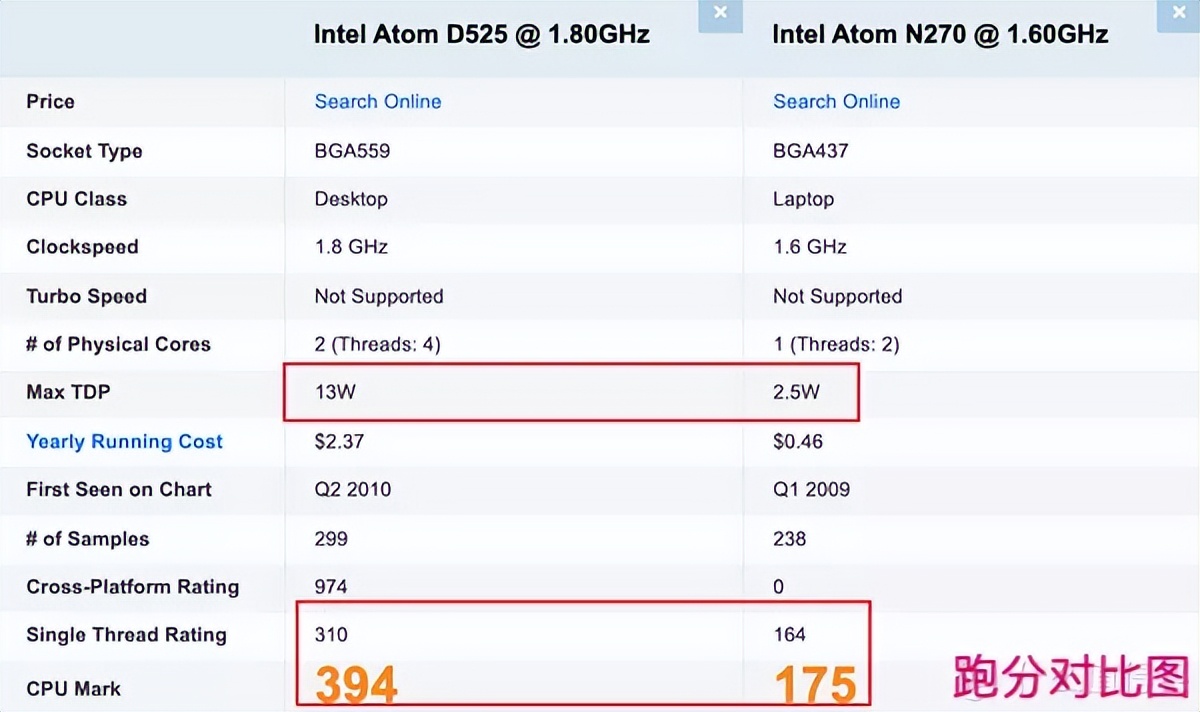Remove the Intel Atom N270 column

pos(1180,13)
